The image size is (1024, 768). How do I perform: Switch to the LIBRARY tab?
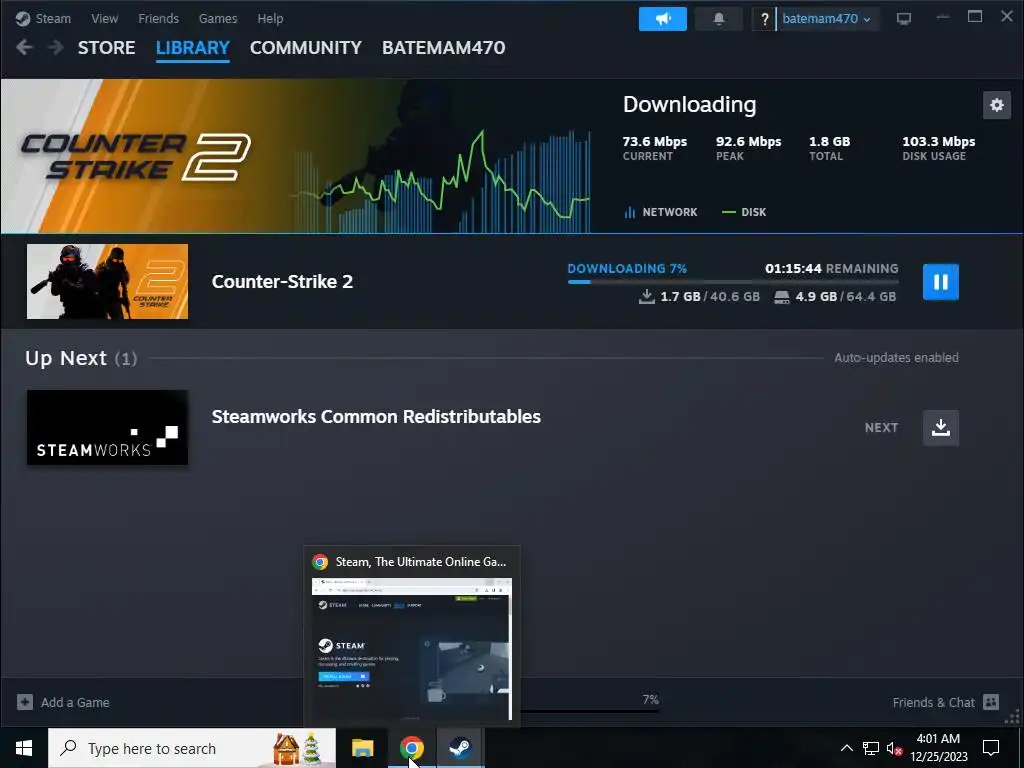point(193,48)
